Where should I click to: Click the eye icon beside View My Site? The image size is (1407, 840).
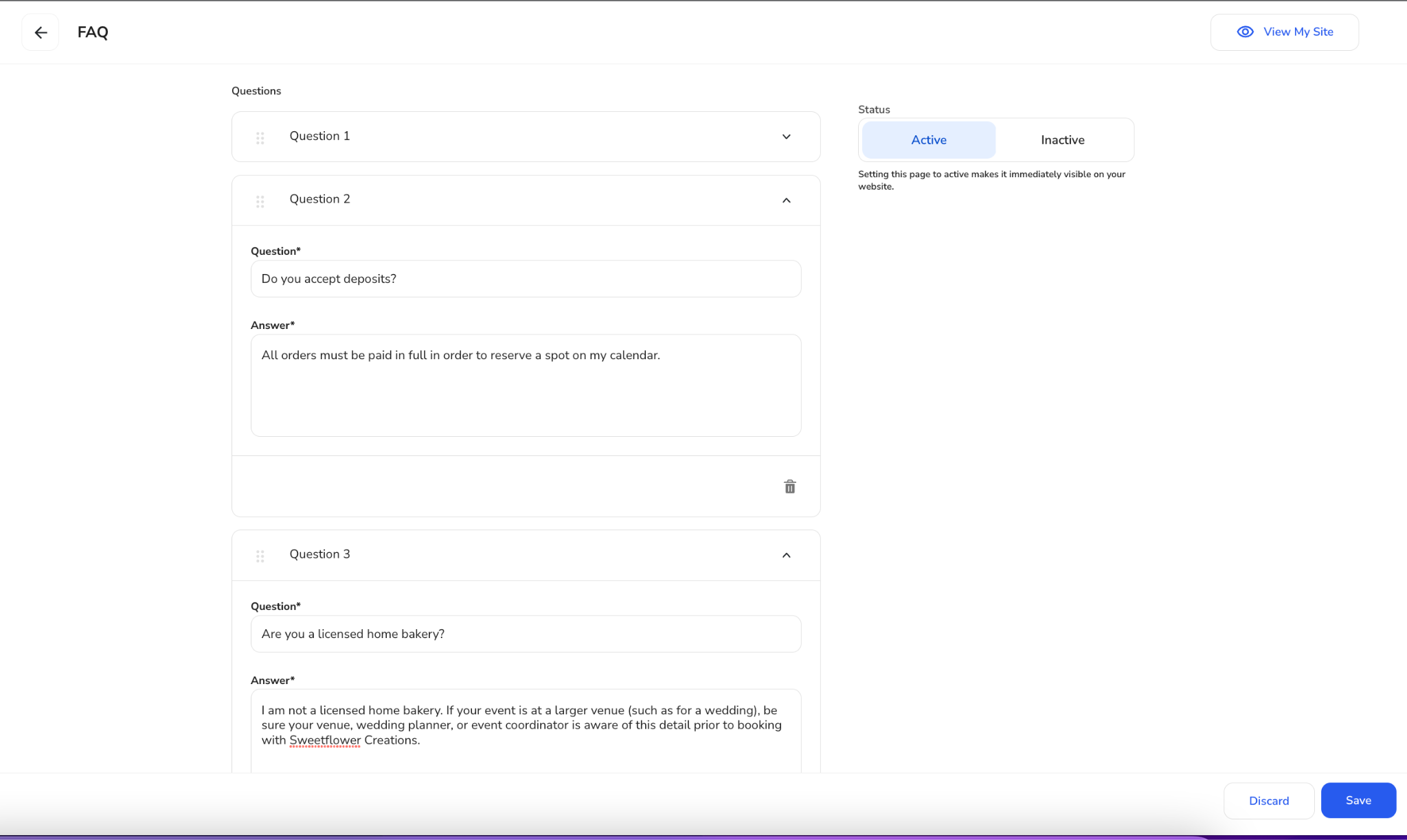point(1245,32)
